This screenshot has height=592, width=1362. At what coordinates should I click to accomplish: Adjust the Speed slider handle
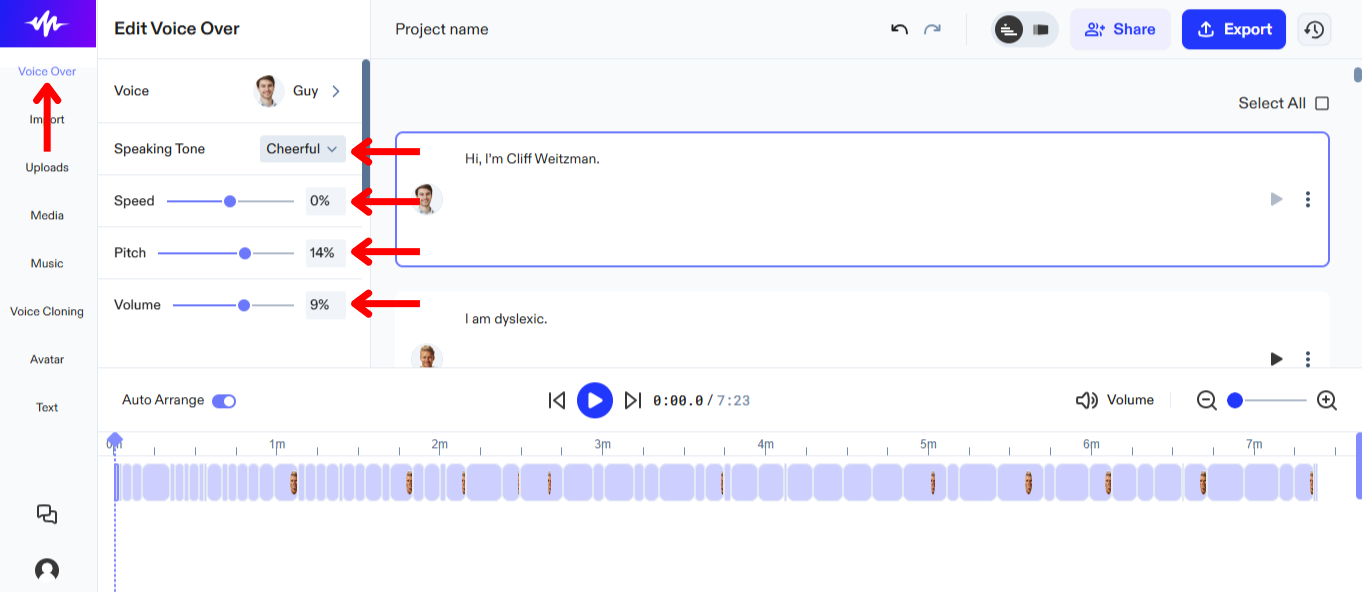[x=230, y=201]
